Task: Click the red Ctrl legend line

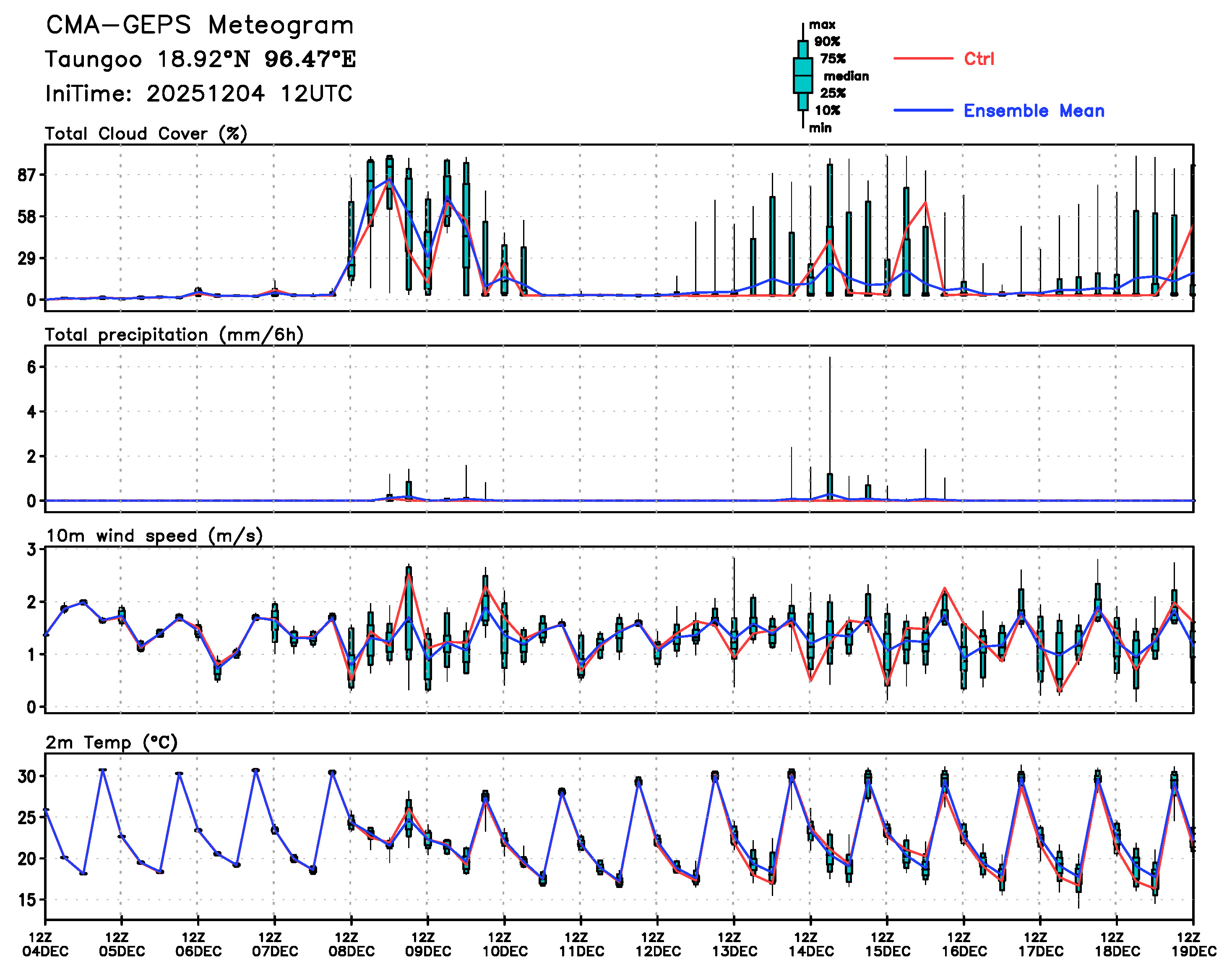Action: (x=923, y=59)
